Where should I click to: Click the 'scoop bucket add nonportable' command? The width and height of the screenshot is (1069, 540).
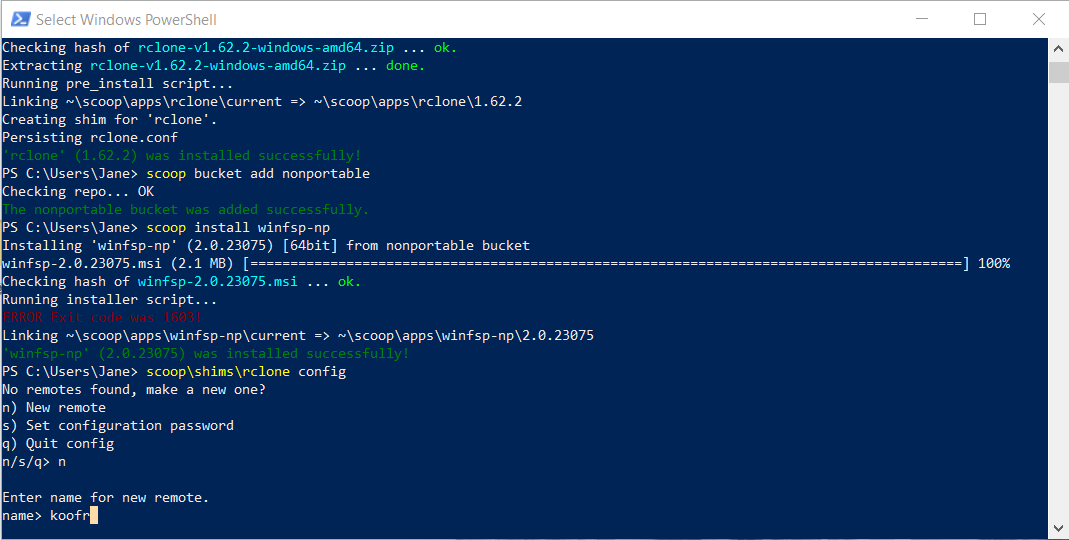click(x=258, y=173)
